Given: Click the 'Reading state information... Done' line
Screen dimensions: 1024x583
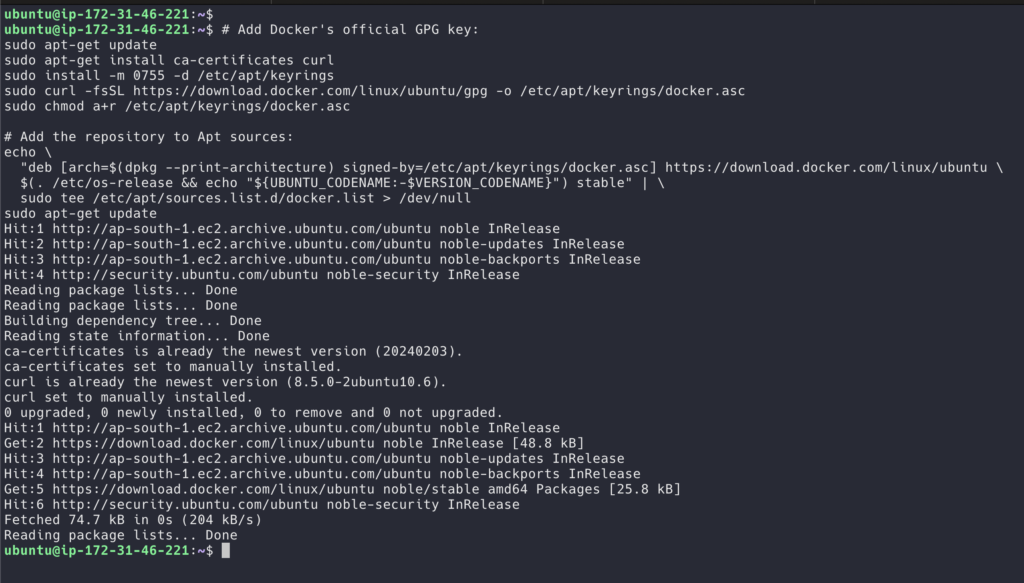Looking at the screenshot, I should click(x=136, y=336).
